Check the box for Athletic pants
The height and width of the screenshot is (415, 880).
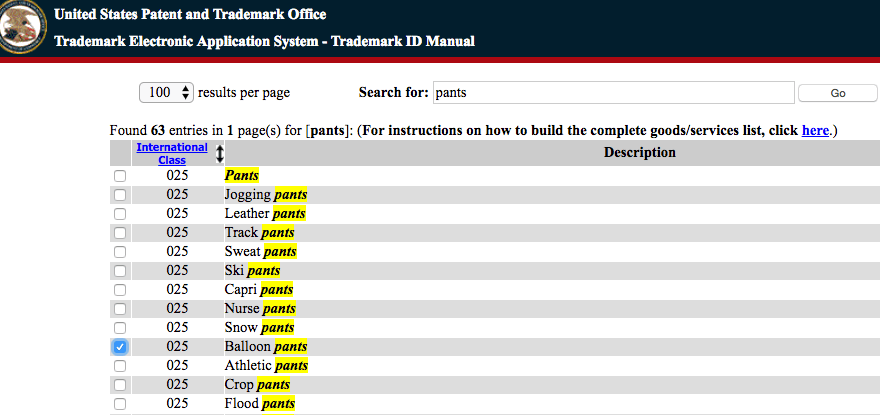[x=120, y=366]
